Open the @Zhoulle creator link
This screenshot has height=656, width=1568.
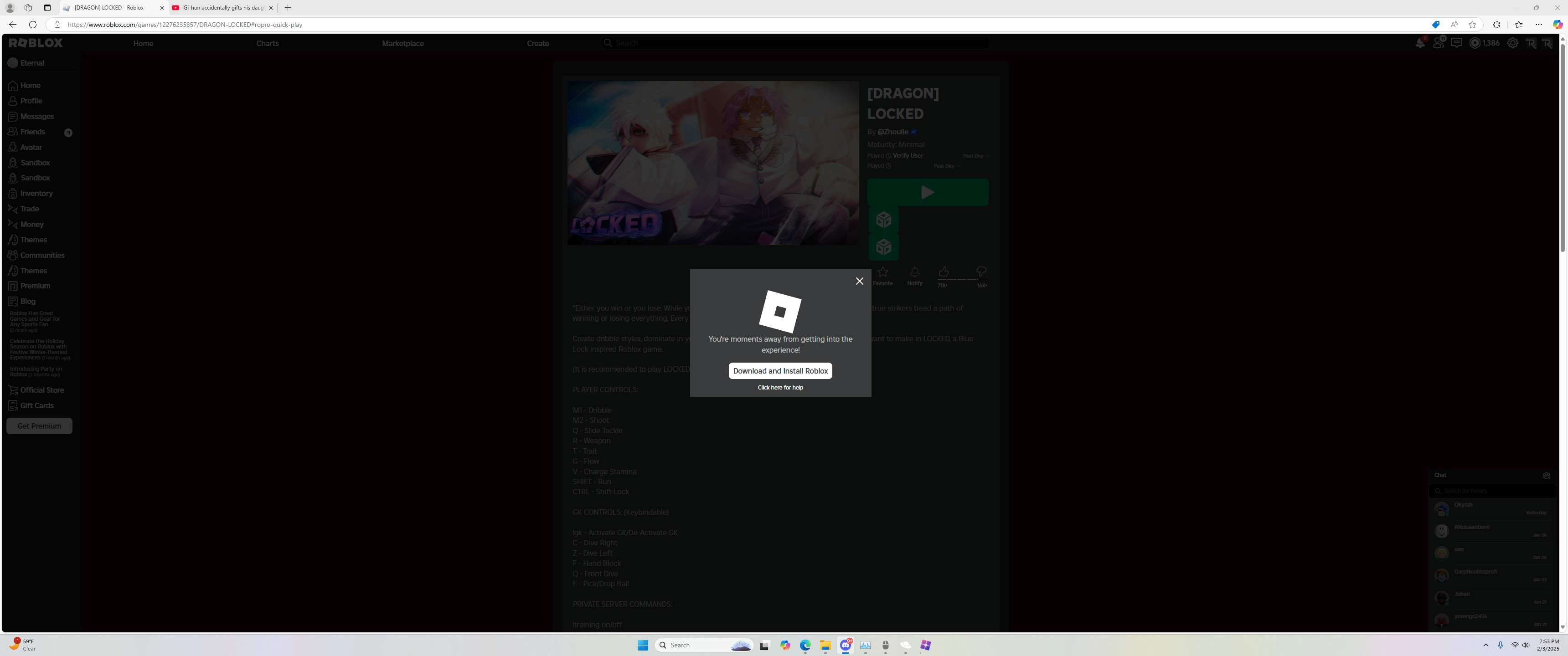pyautogui.click(x=893, y=132)
